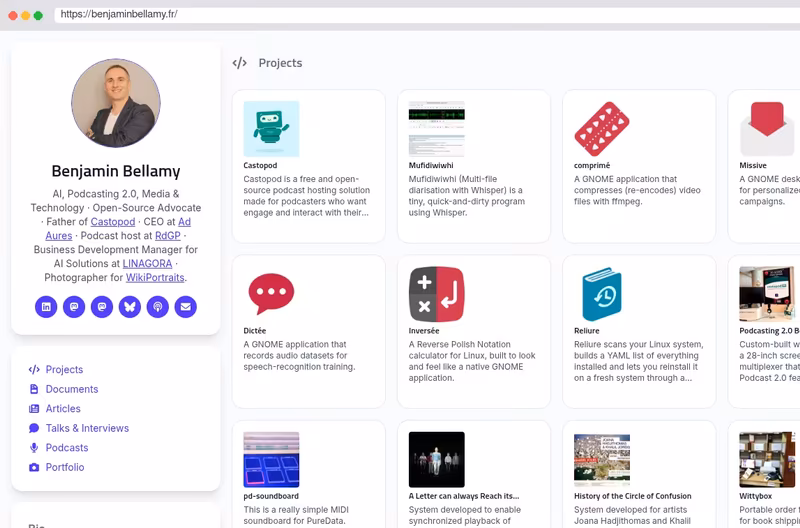
Task: Open the Podcasting 2.0 photo thumbnail
Action: coord(767,294)
